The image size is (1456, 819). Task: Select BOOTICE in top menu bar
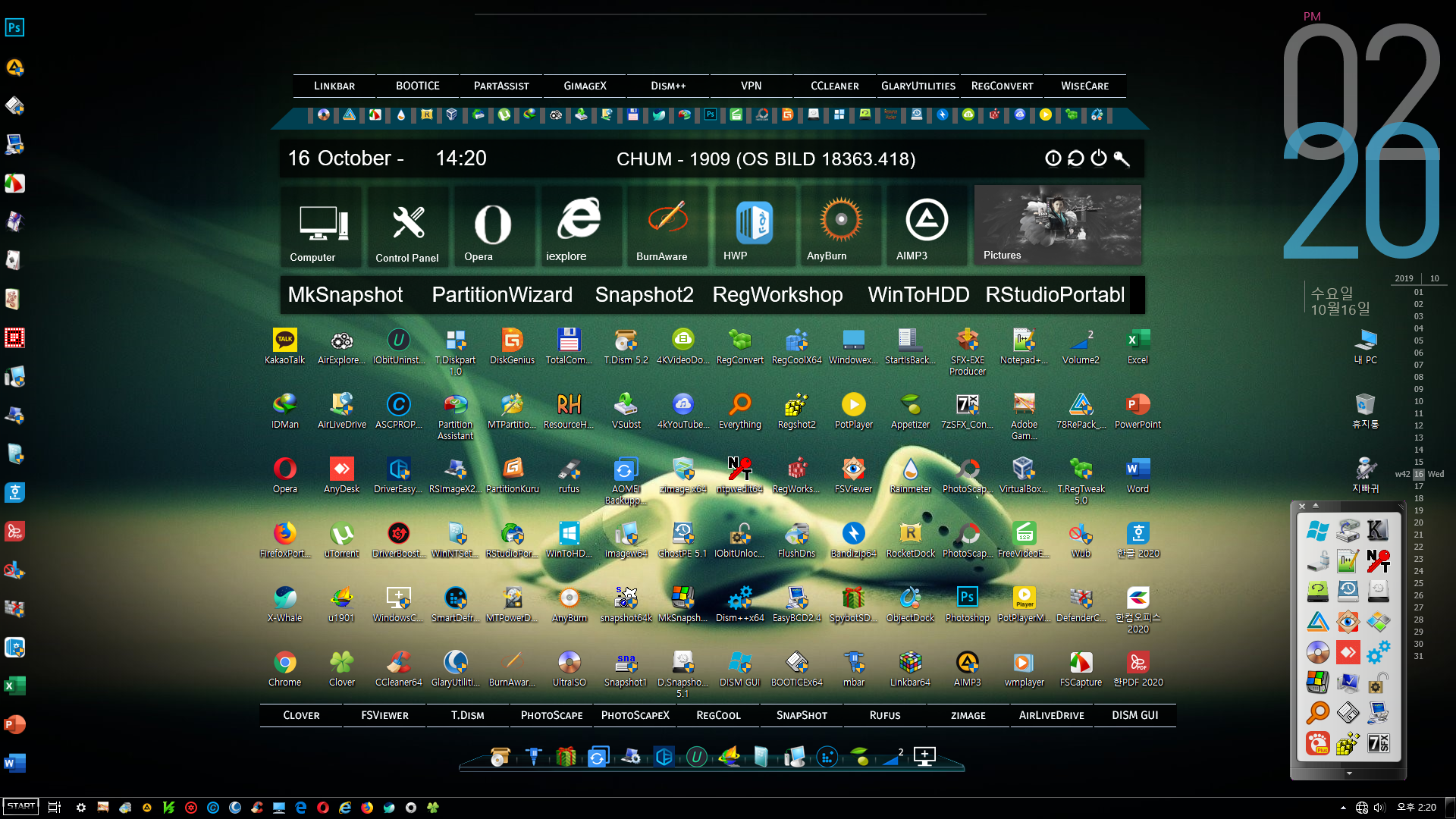point(418,86)
